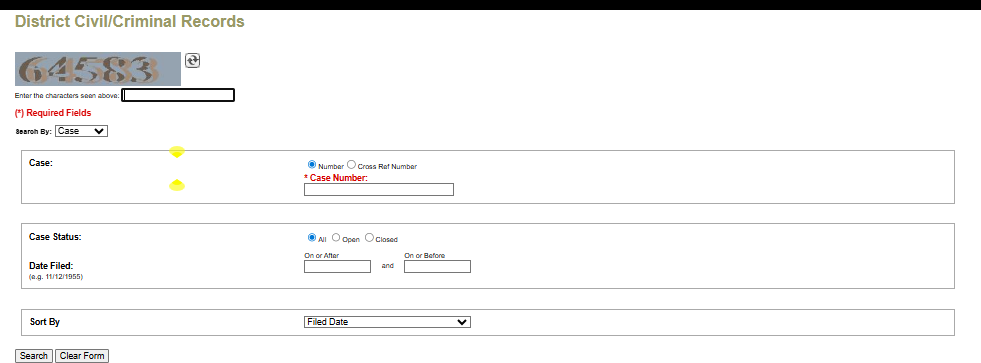This screenshot has width=981, height=363.
Task: Click the Search button
Action: point(34,355)
